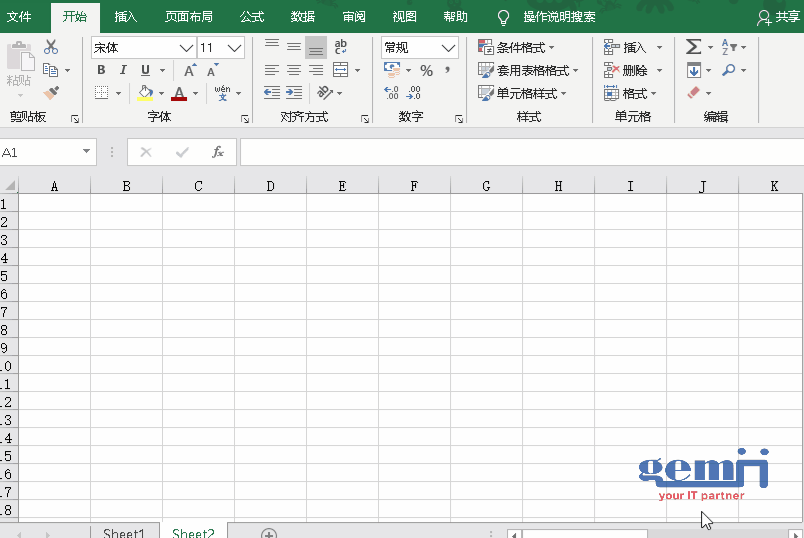Click the 共享 share button
This screenshot has height=538, width=804.
click(779, 17)
